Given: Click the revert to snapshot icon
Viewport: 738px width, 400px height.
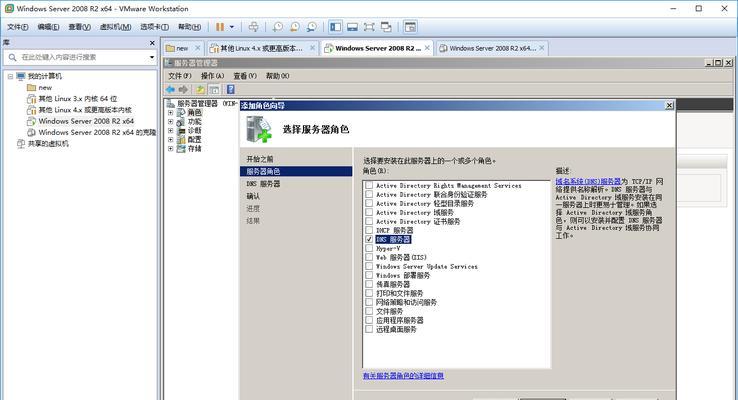Looking at the screenshot, I should (x=295, y=27).
